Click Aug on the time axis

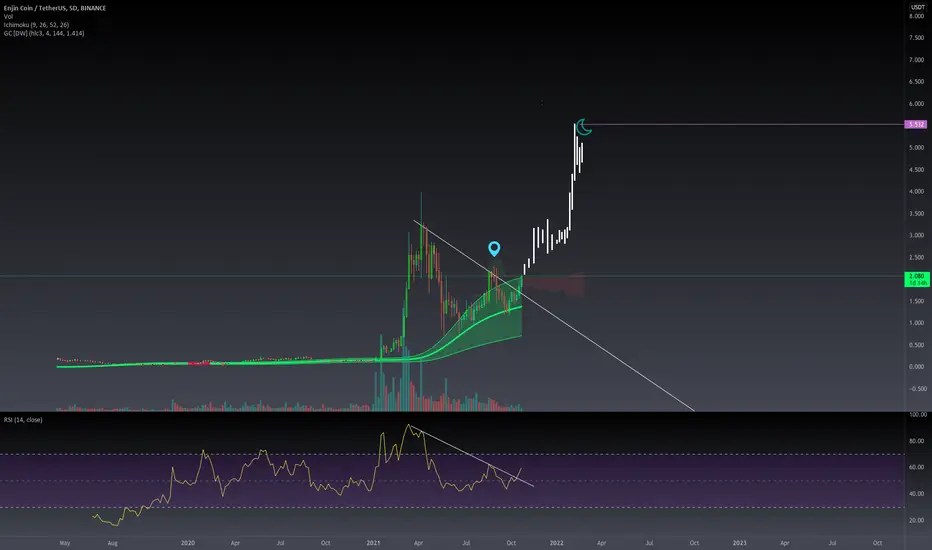pos(112,543)
